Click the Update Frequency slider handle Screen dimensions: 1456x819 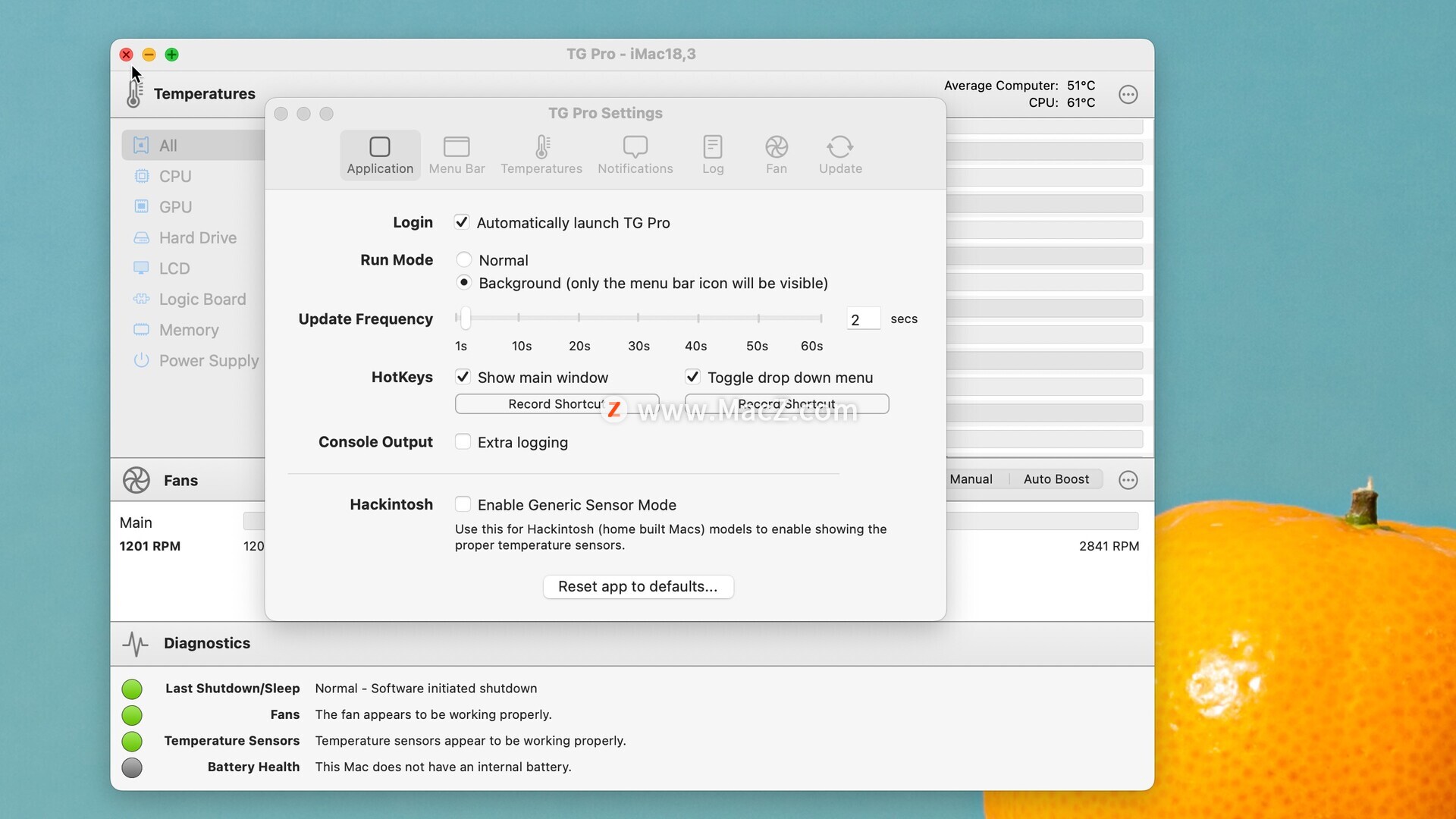pyautogui.click(x=466, y=318)
